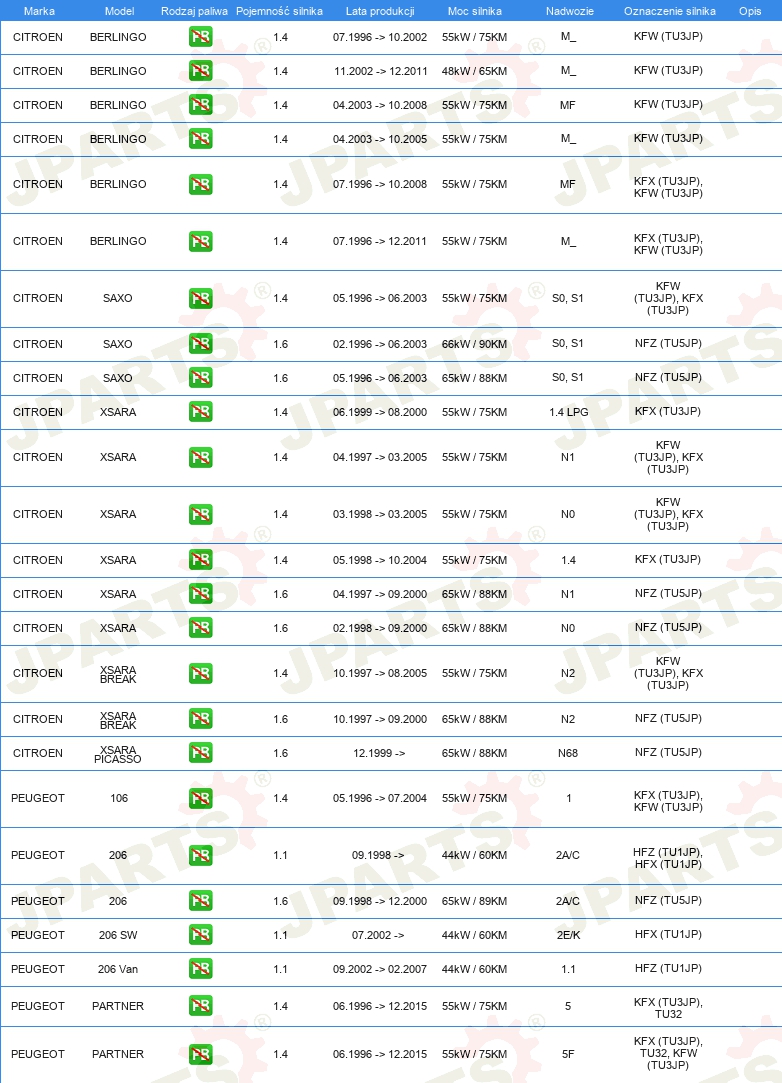Select the 07.2002 -> production date cell

click(379, 935)
